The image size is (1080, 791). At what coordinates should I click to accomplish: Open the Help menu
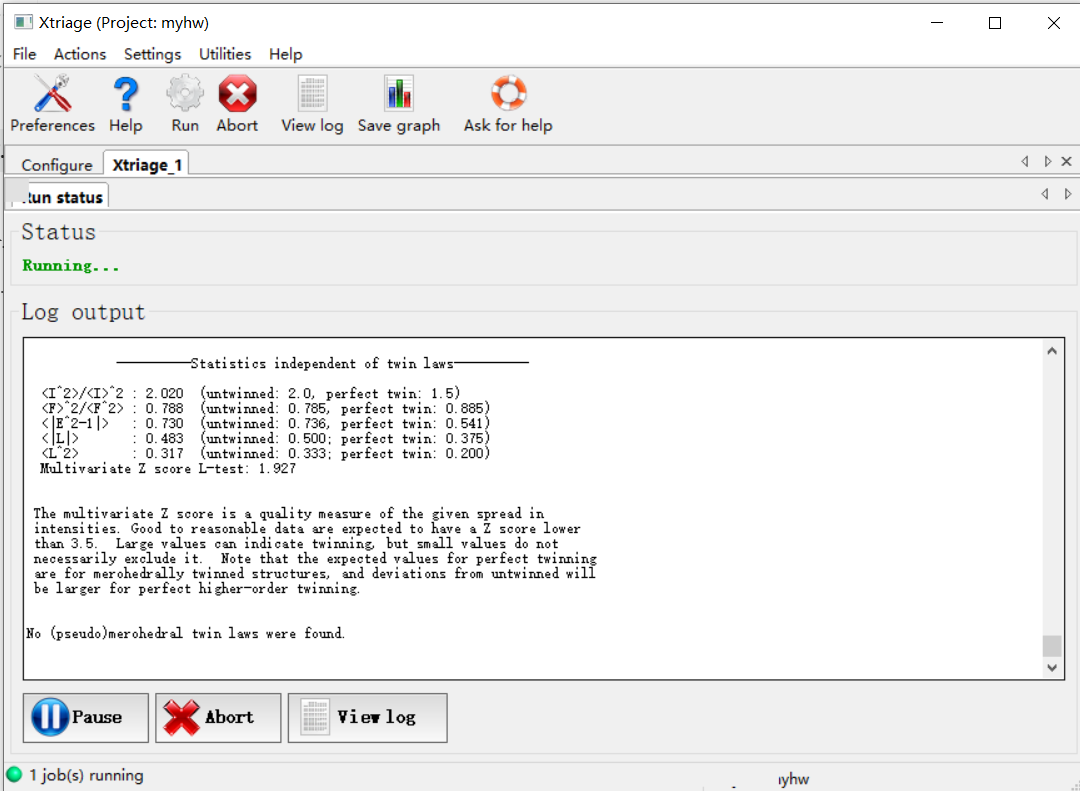(x=285, y=54)
